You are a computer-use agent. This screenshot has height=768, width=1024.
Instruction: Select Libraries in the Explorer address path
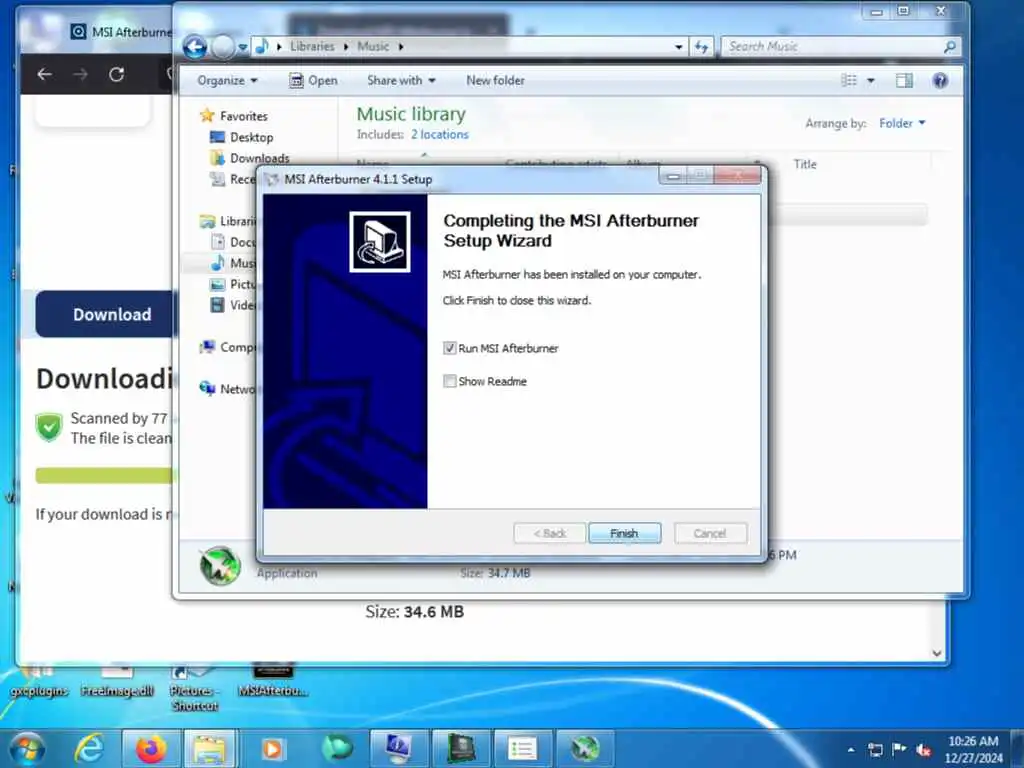point(312,46)
